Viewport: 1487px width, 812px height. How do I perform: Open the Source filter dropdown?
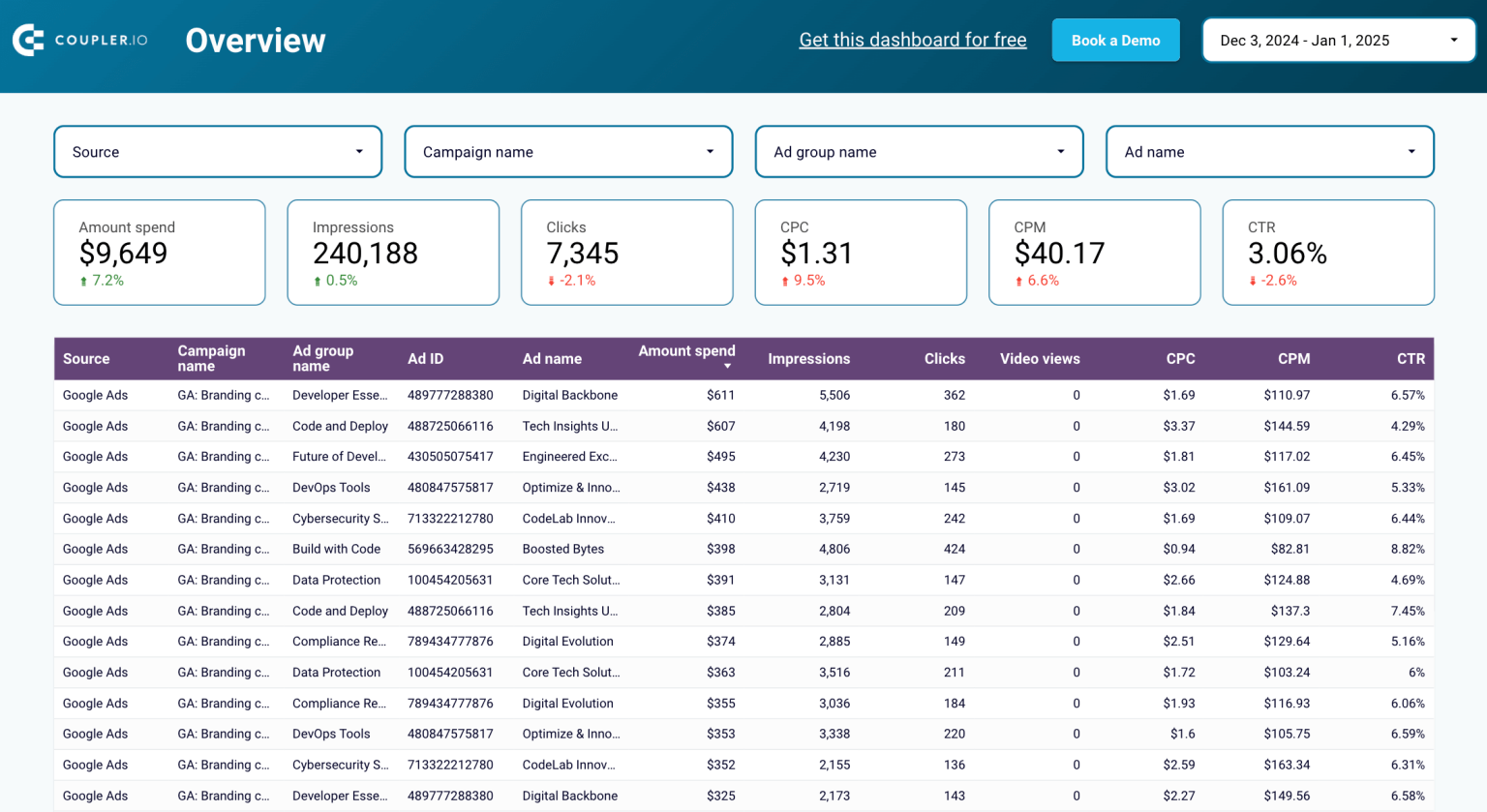217,151
